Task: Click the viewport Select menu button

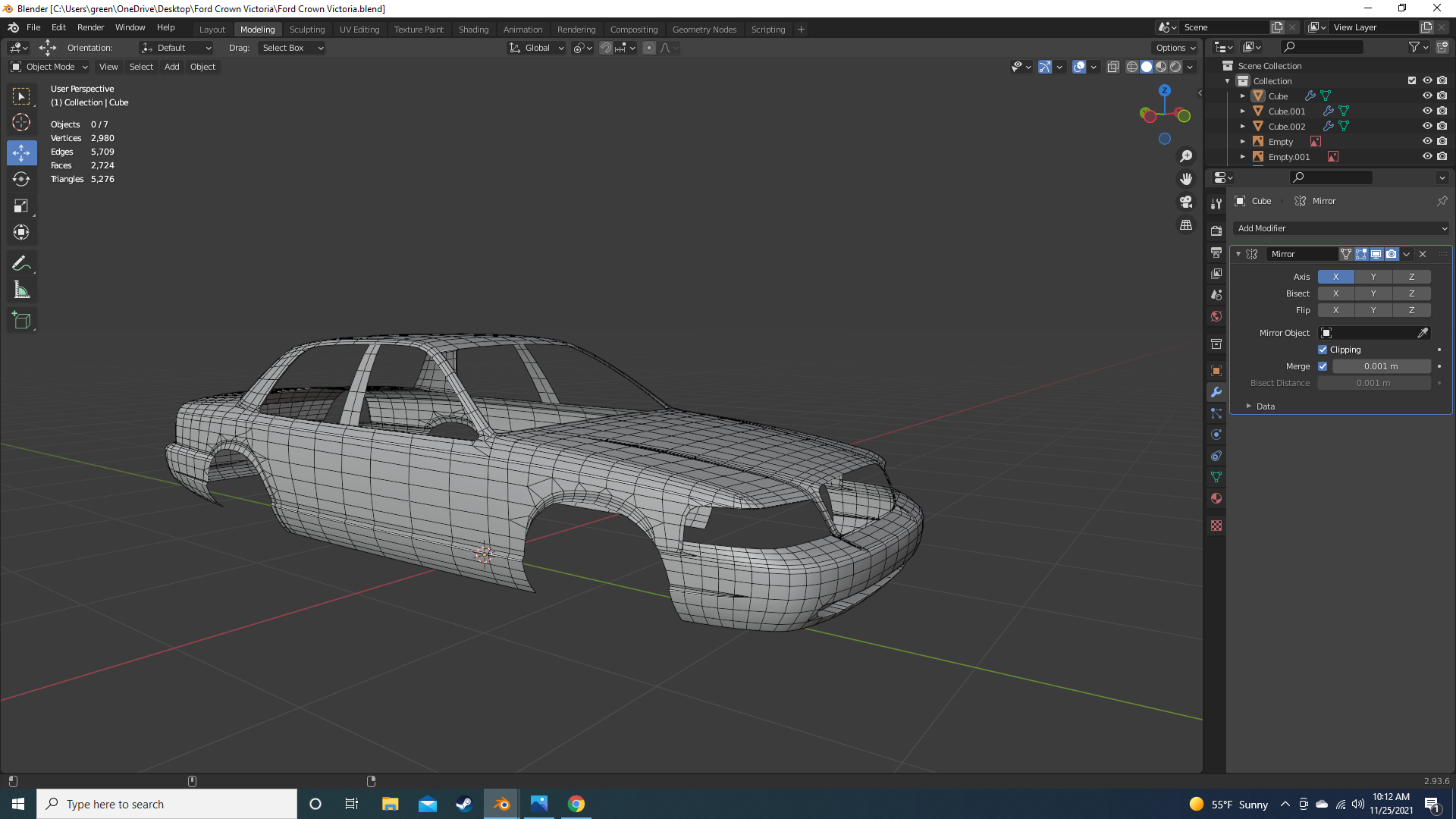Action: point(141,67)
